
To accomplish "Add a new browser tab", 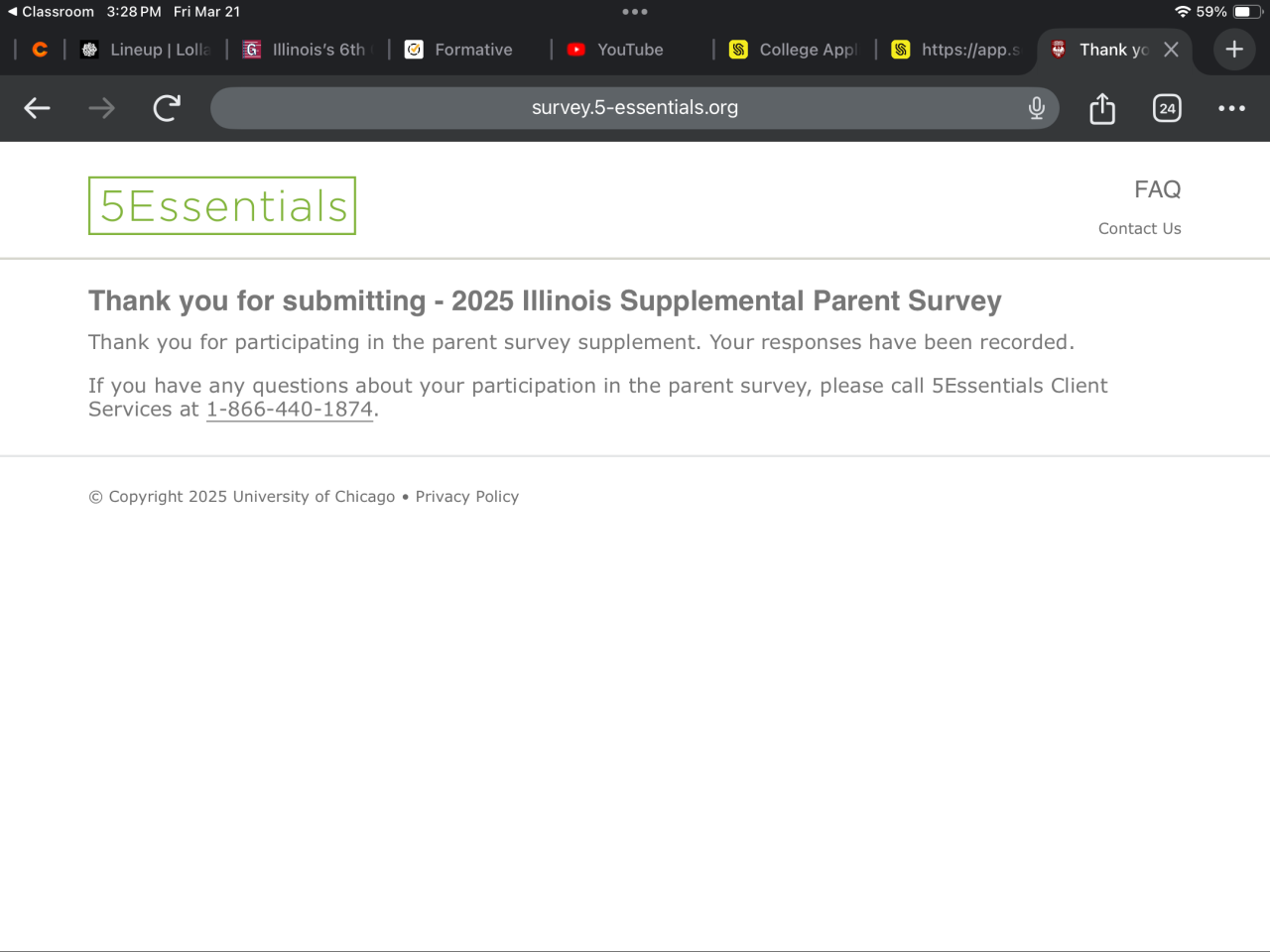I will click(1234, 50).
